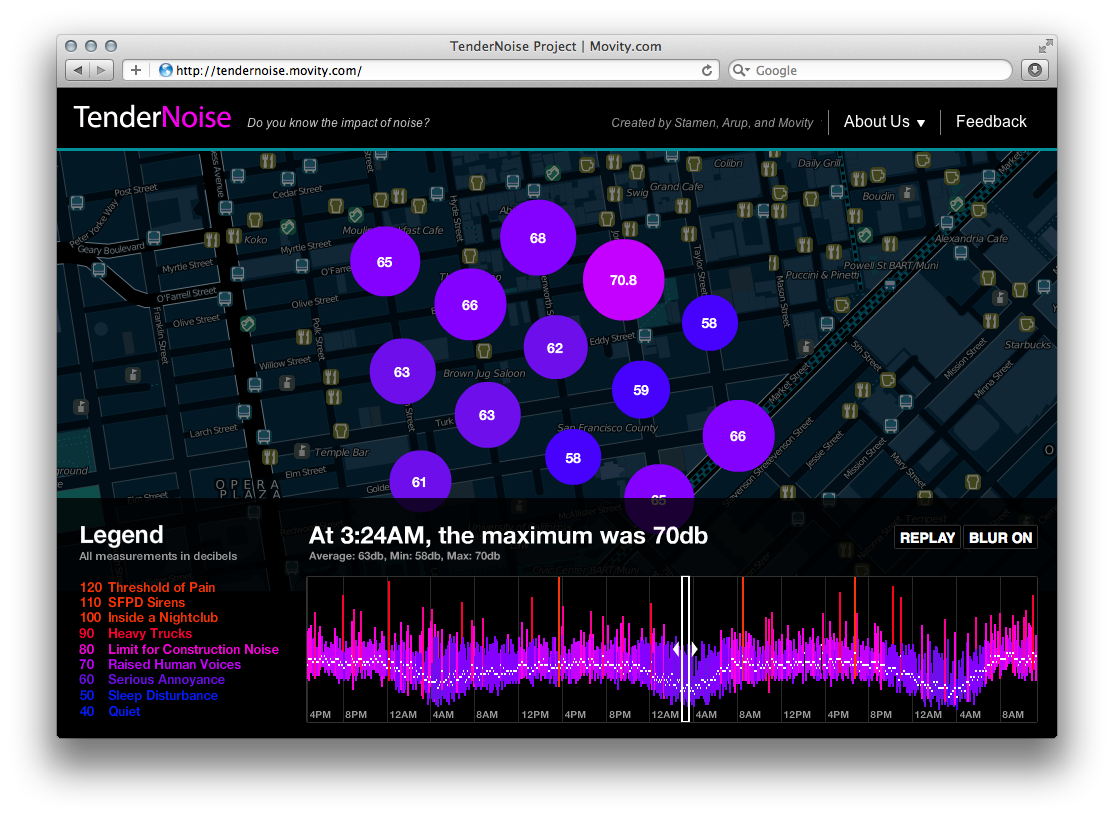Reload page using the address bar icon

[707, 70]
